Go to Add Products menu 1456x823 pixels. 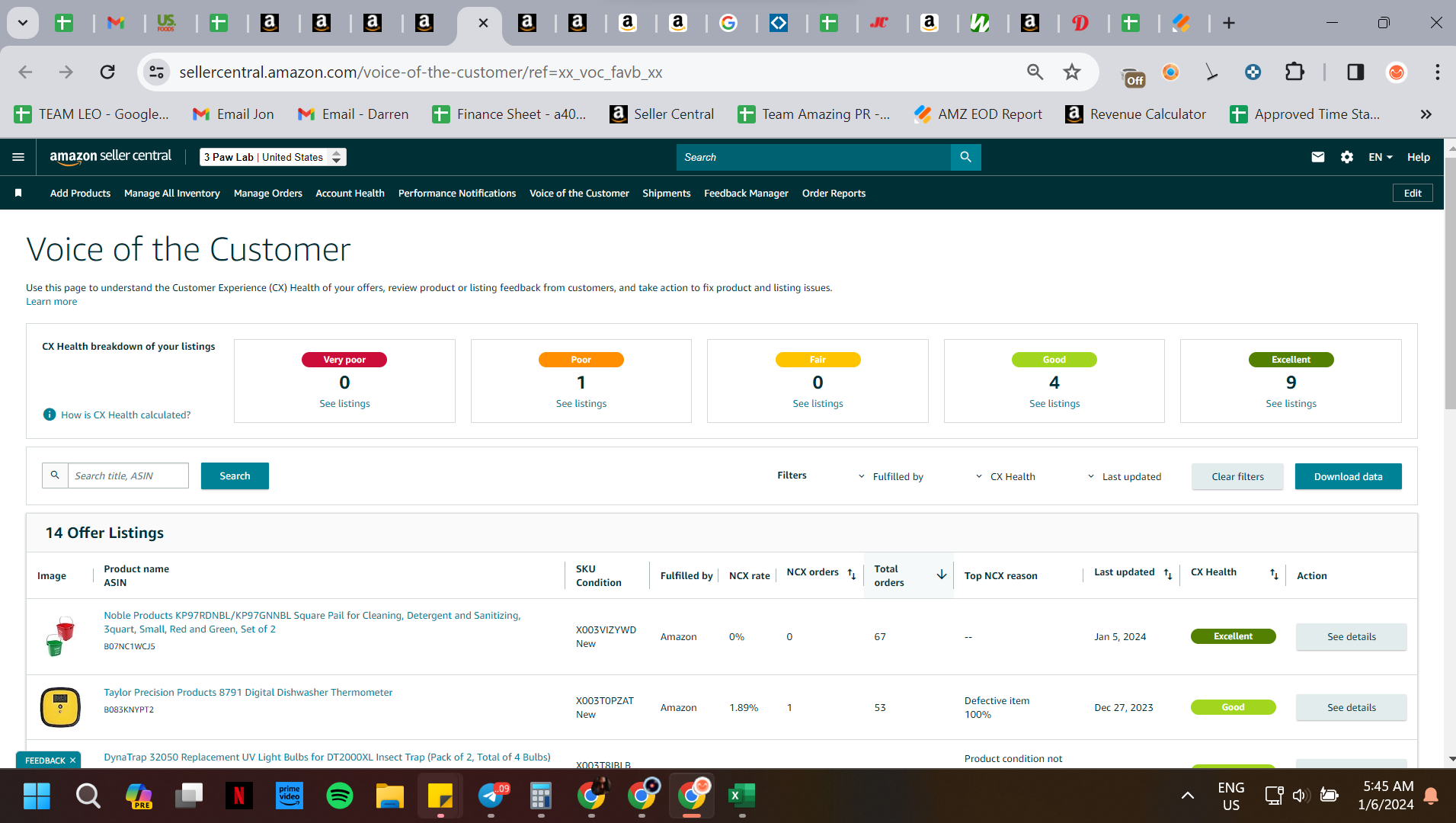point(80,194)
